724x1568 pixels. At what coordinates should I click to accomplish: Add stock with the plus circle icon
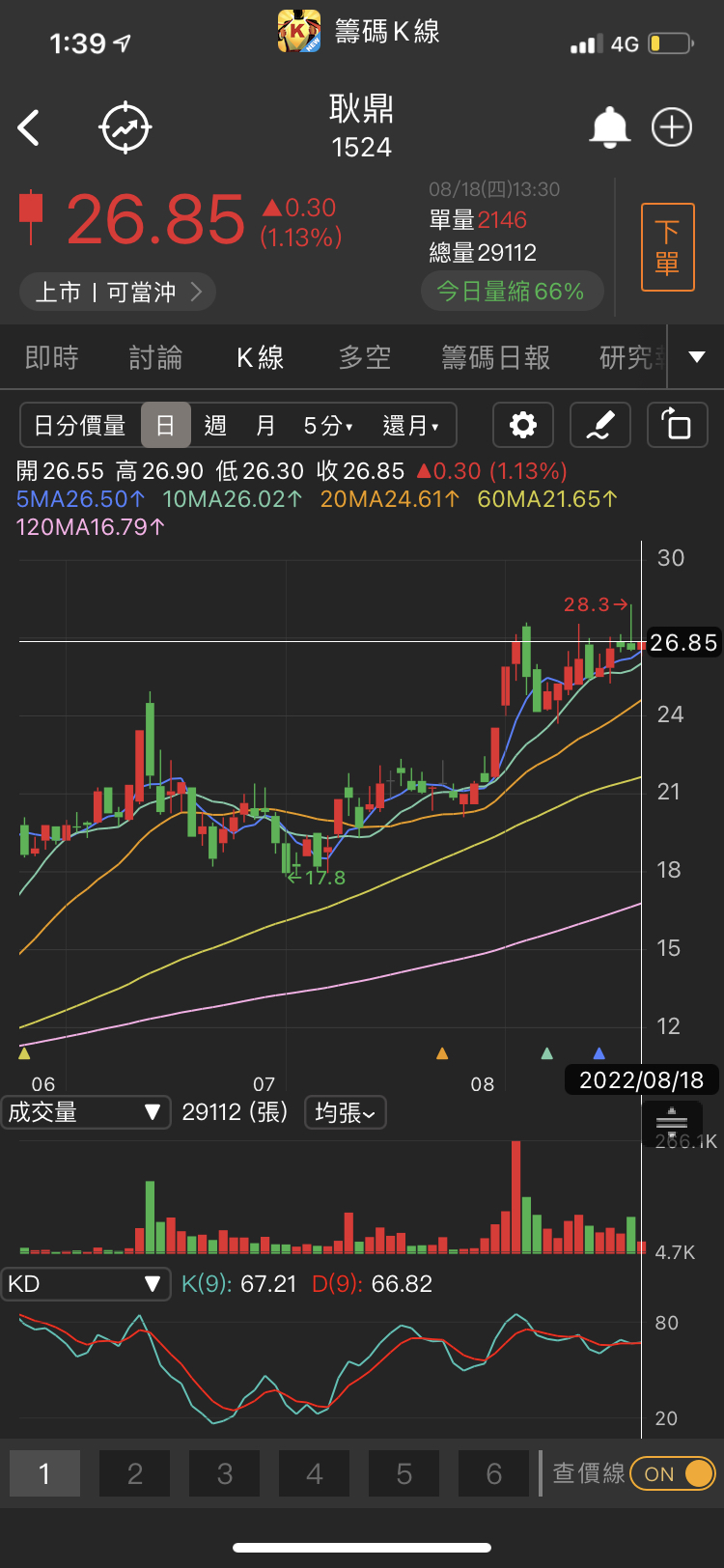(x=672, y=127)
